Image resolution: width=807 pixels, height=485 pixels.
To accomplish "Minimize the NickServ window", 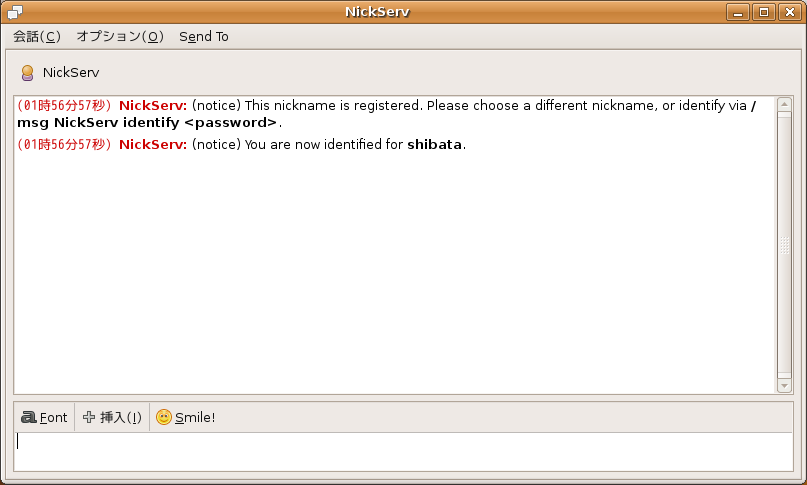I will click(x=738, y=12).
